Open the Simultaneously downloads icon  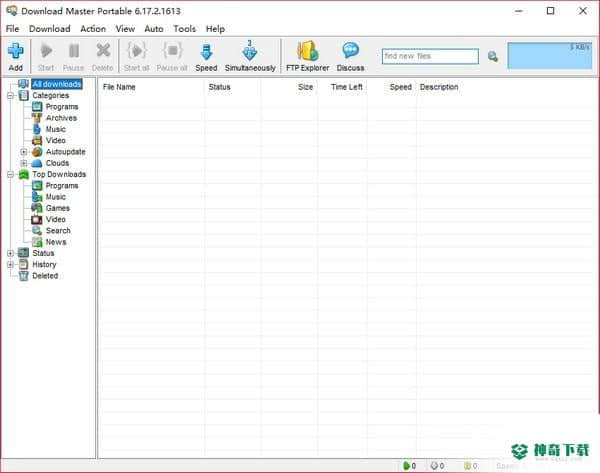250,51
